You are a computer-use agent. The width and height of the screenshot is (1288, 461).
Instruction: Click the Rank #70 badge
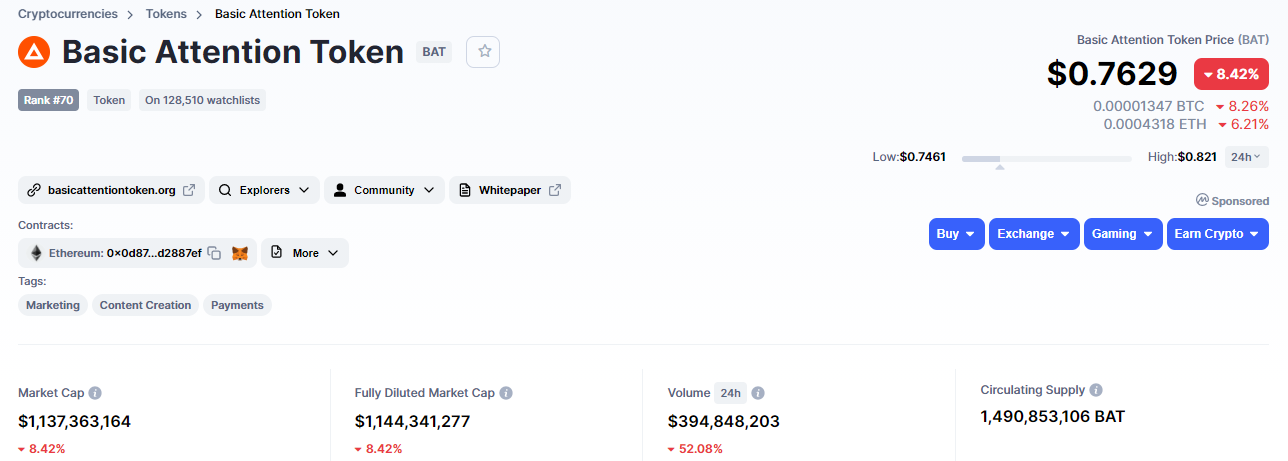point(50,100)
